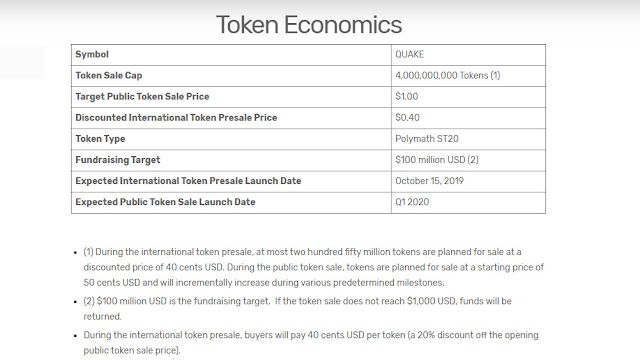Select the Symbol row label

point(92,54)
